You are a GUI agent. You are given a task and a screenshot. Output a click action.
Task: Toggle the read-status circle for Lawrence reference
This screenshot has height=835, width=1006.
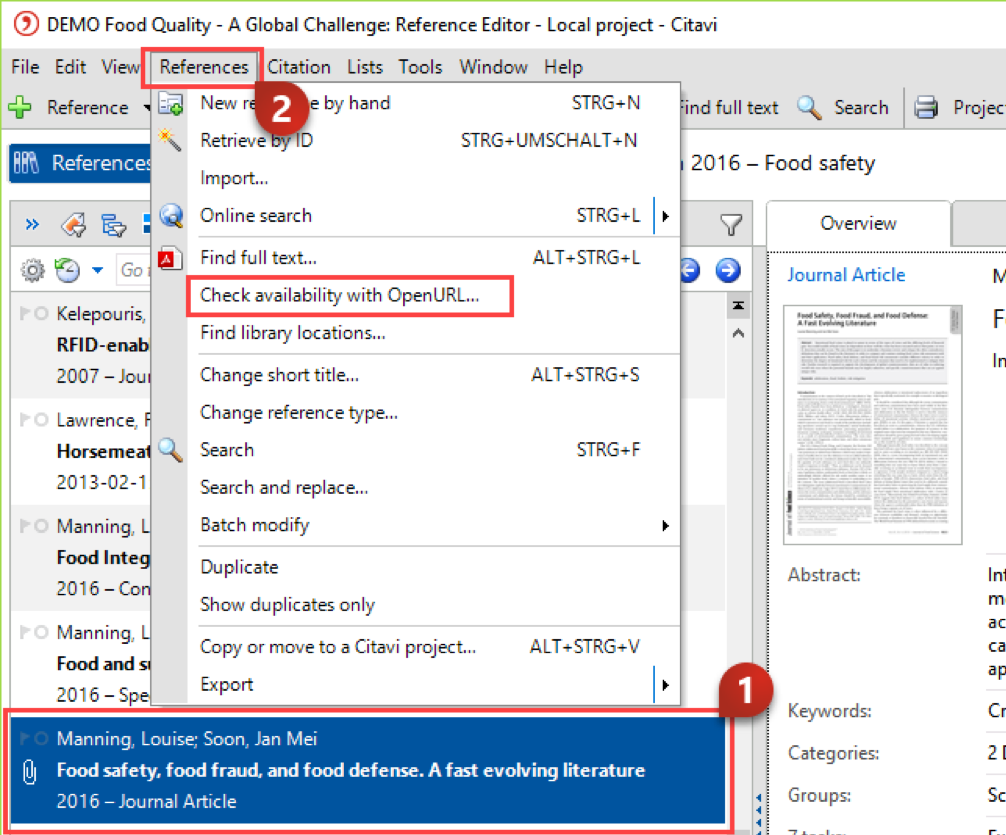[41, 420]
